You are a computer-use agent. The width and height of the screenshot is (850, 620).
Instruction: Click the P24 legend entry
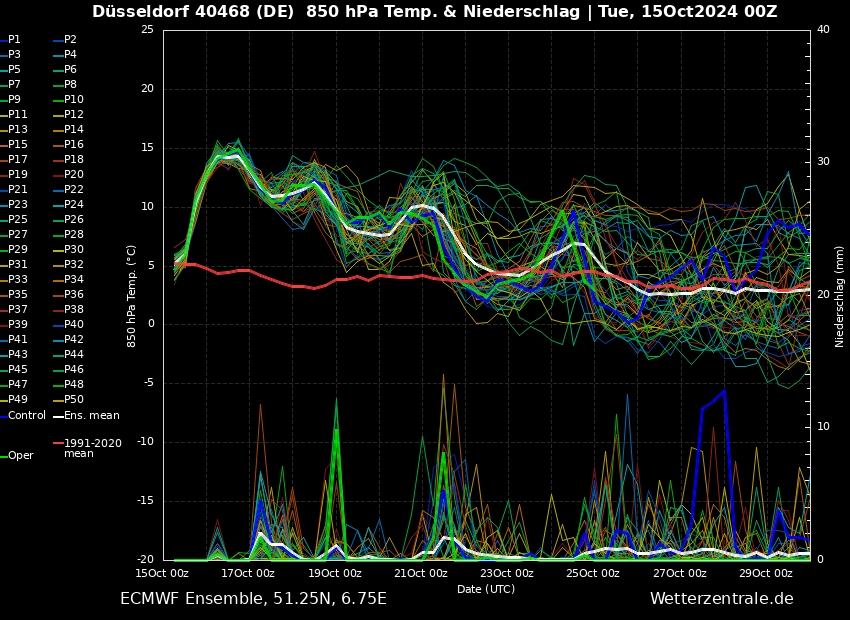[74, 204]
